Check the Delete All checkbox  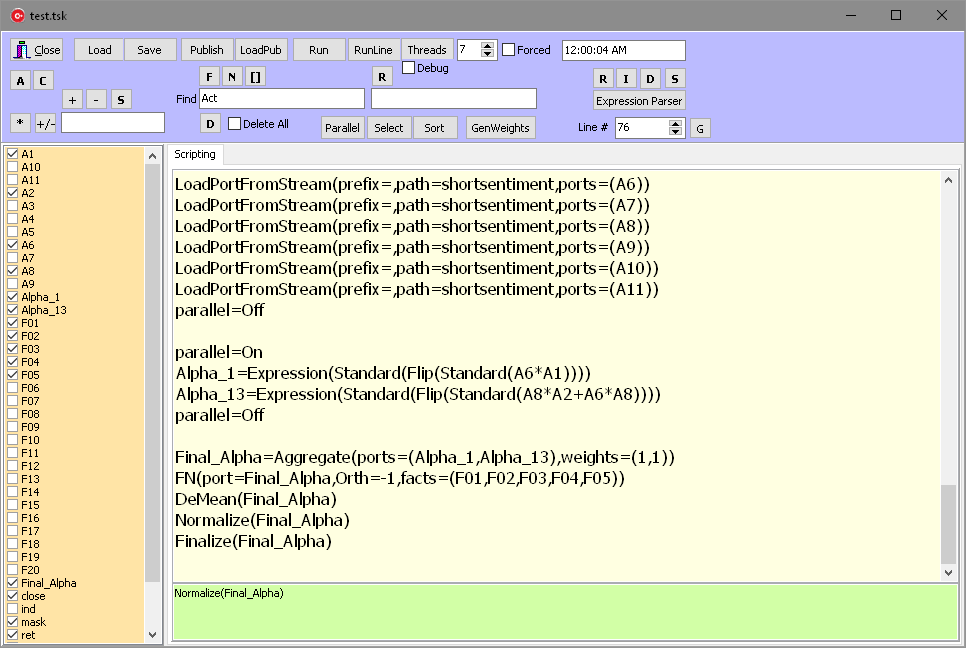234,124
